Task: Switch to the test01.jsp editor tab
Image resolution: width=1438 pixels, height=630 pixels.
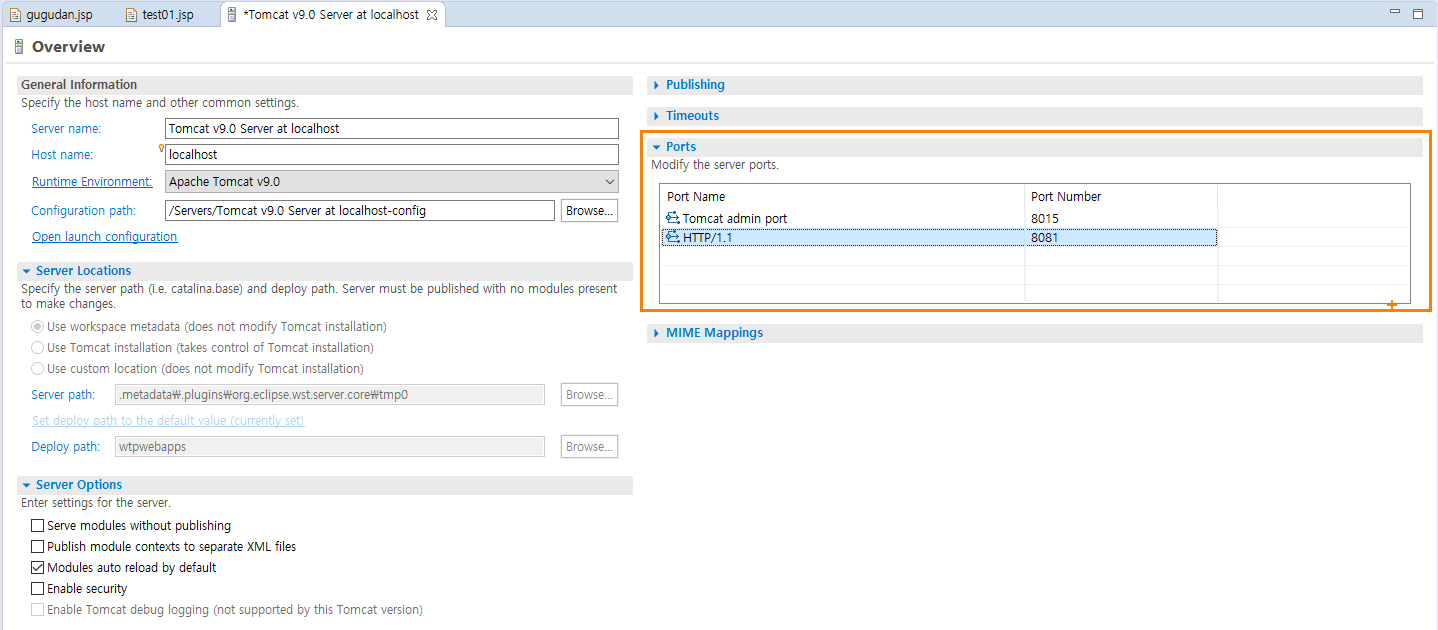Action: coord(160,15)
